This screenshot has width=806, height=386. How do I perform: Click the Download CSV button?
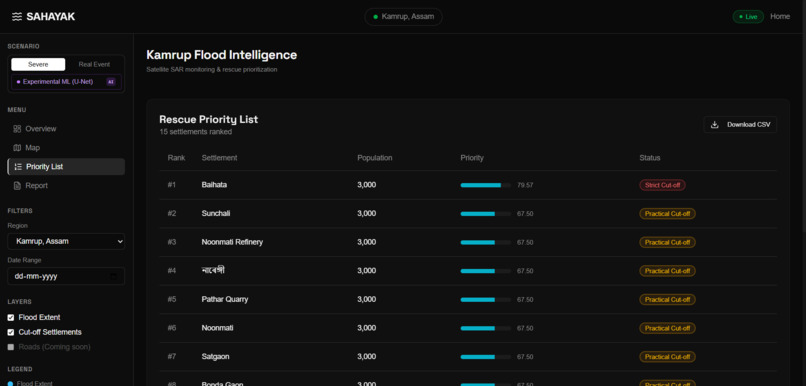(x=740, y=124)
